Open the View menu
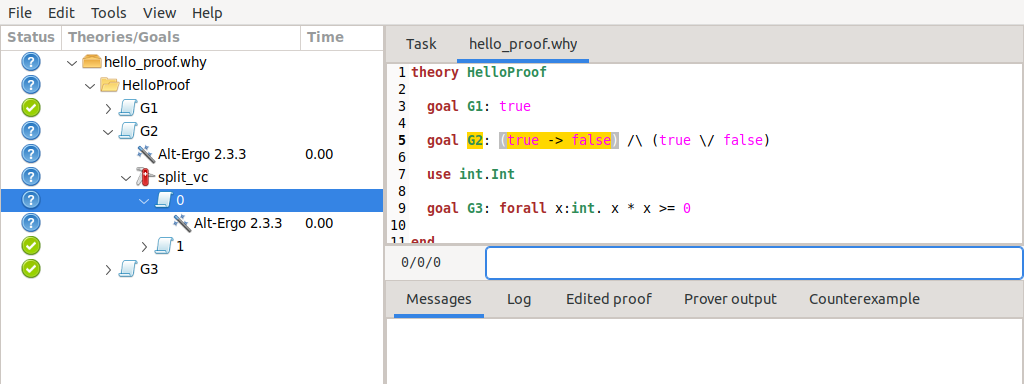Image resolution: width=1024 pixels, height=384 pixels. point(159,12)
